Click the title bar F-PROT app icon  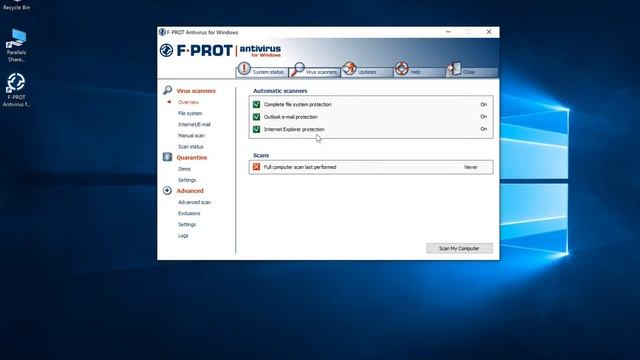click(x=162, y=32)
